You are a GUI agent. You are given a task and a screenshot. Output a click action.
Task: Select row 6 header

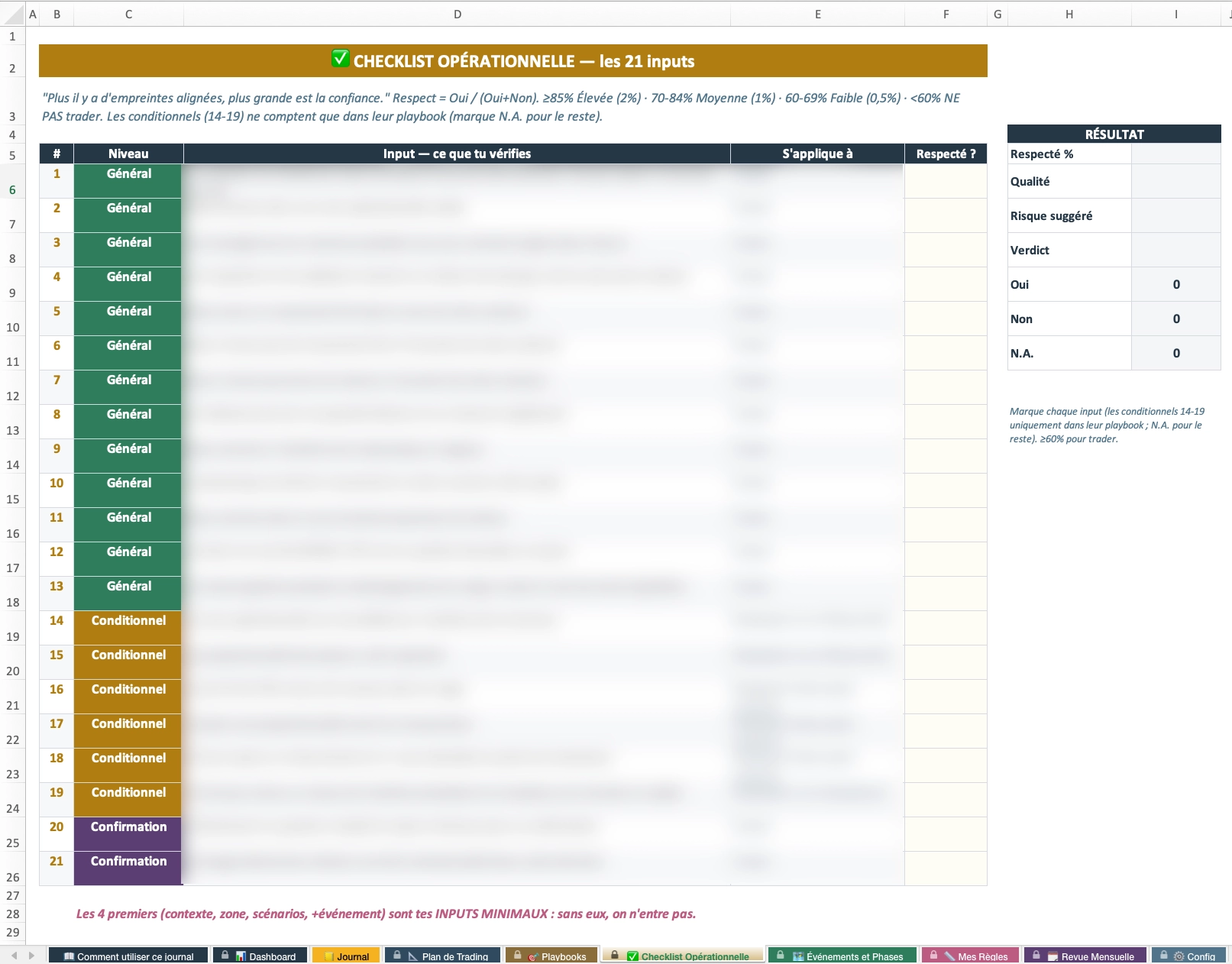tap(12, 182)
